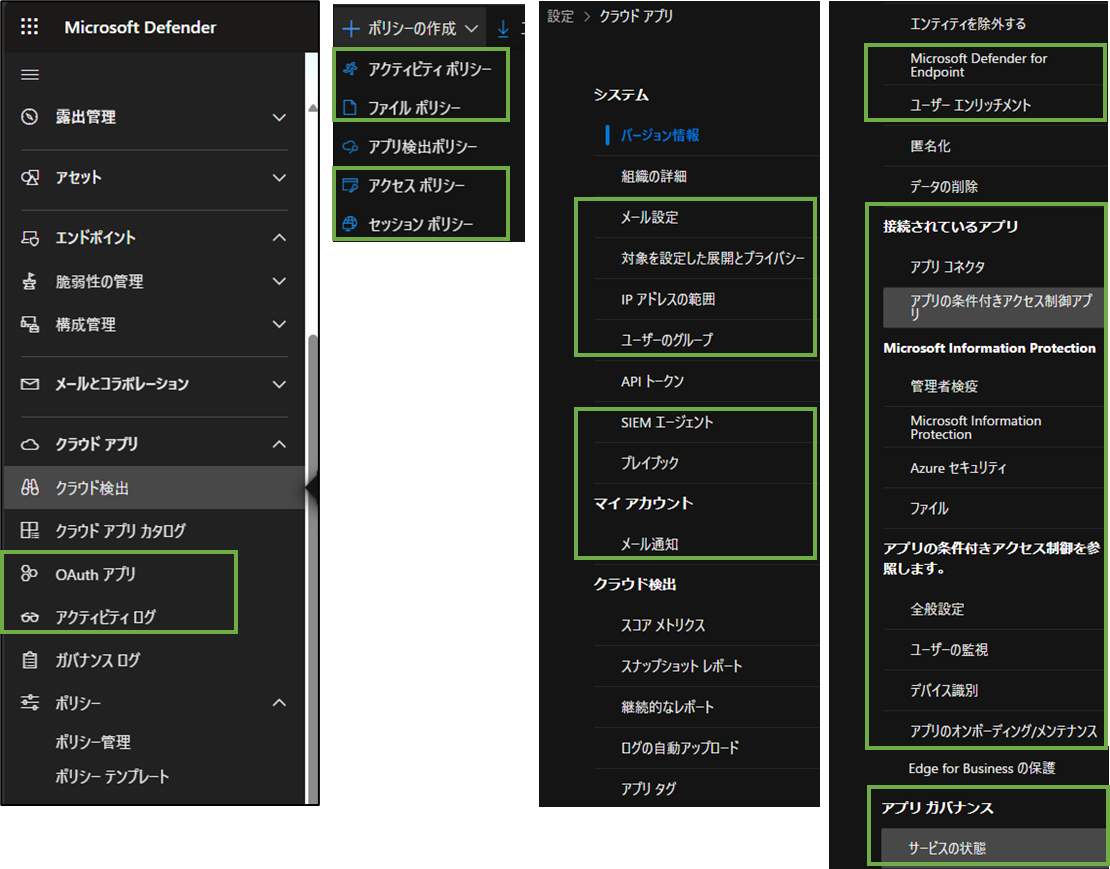Image resolution: width=1110 pixels, height=869 pixels.
Task: Open メール設定 settings page
Action: [649, 217]
